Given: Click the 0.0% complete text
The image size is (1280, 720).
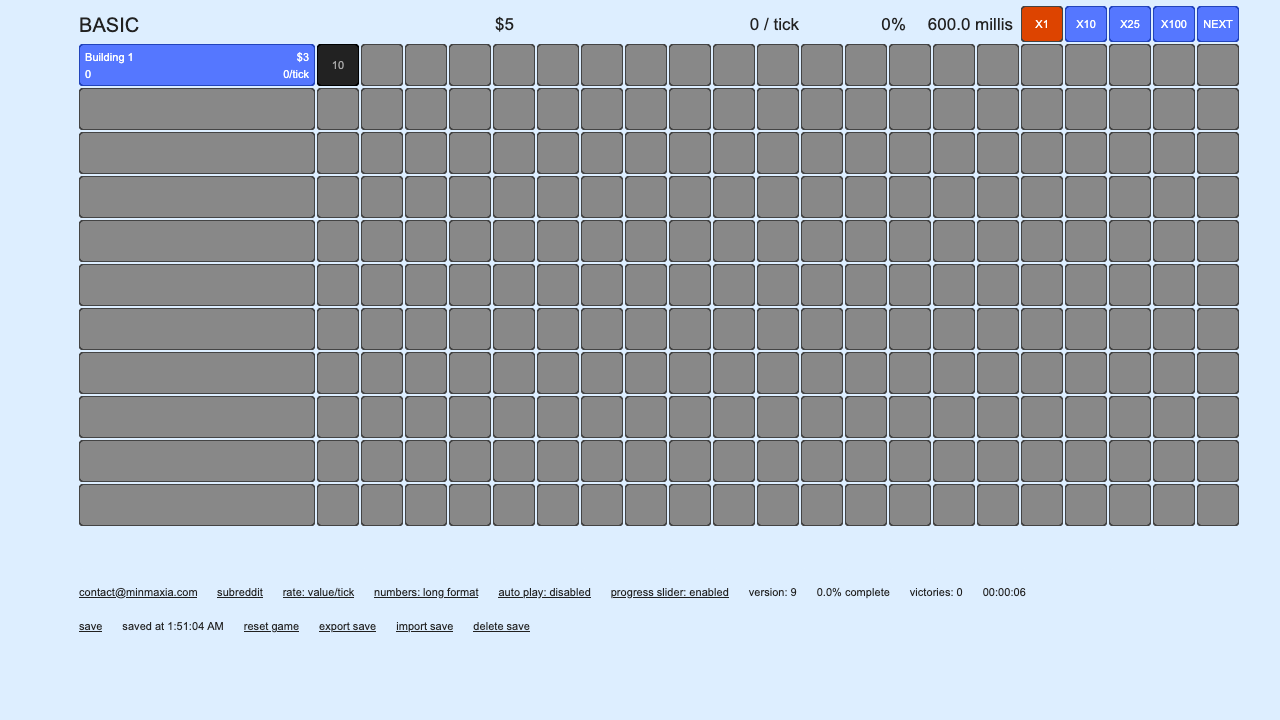Looking at the screenshot, I should tap(853, 592).
